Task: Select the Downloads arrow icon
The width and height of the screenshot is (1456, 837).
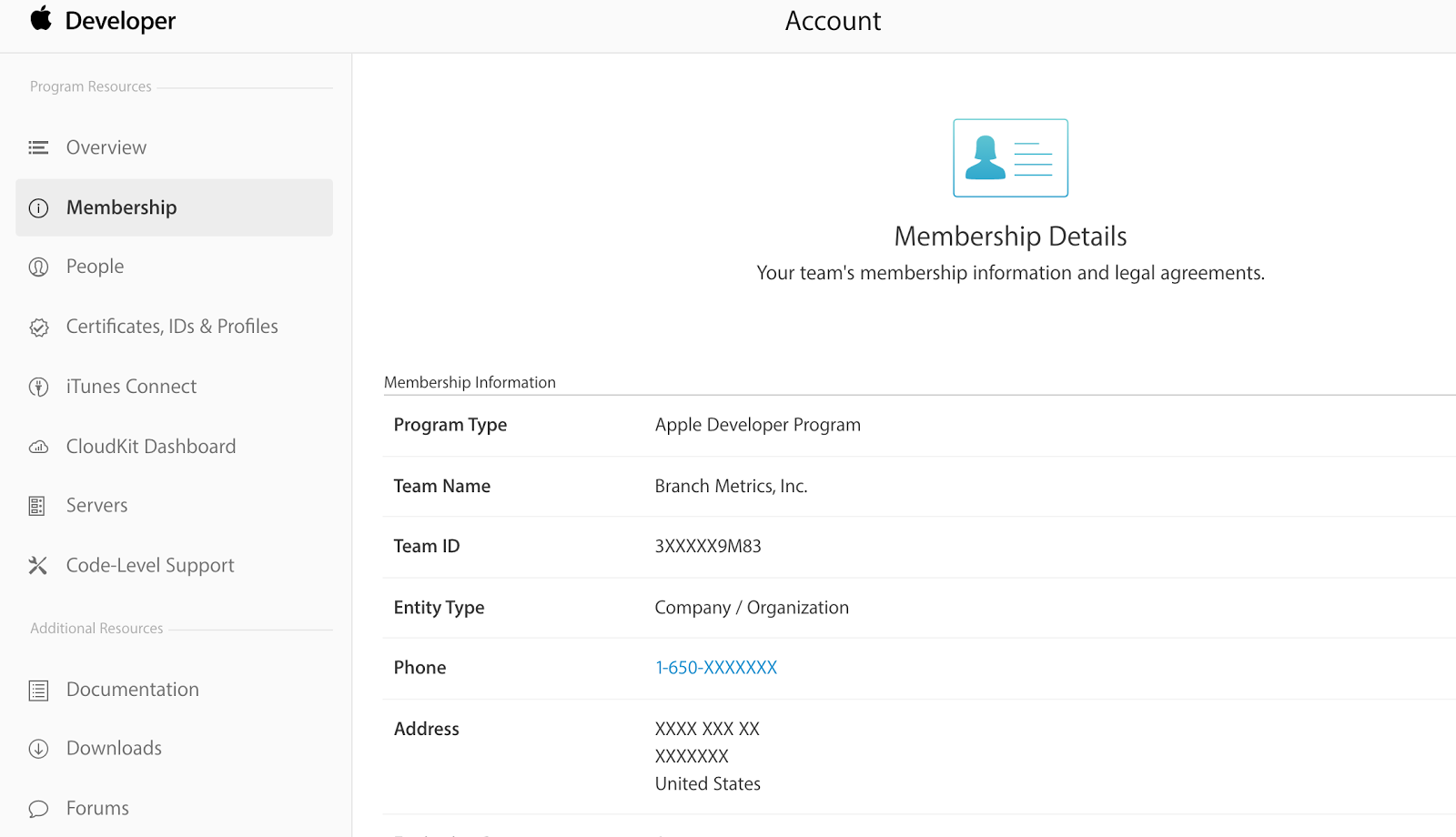Action: (x=38, y=748)
